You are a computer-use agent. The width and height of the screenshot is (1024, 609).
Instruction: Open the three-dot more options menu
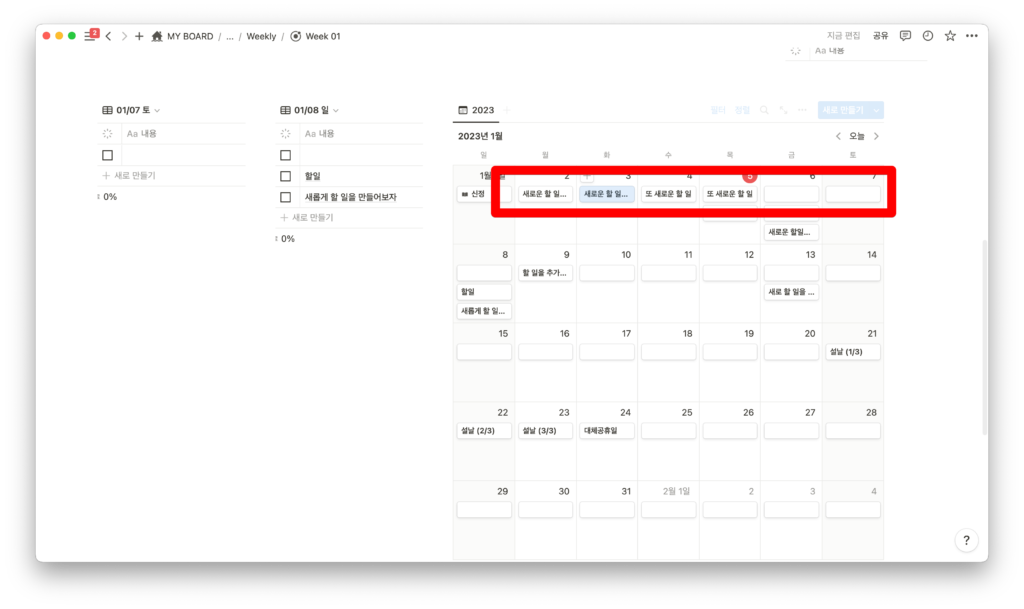[972, 36]
